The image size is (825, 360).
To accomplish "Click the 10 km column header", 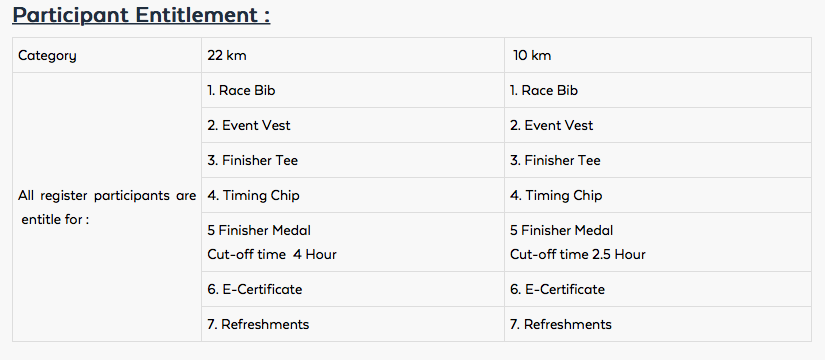I will click(x=658, y=55).
